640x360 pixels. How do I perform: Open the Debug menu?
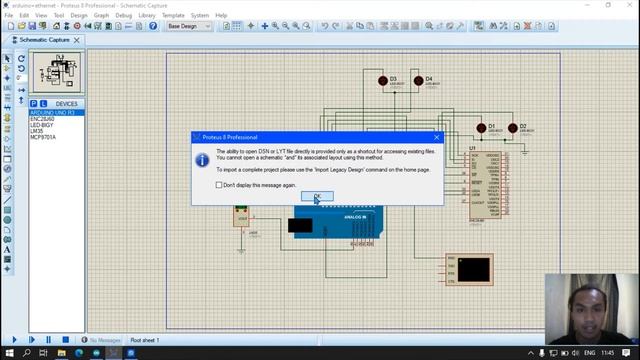point(123,16)
